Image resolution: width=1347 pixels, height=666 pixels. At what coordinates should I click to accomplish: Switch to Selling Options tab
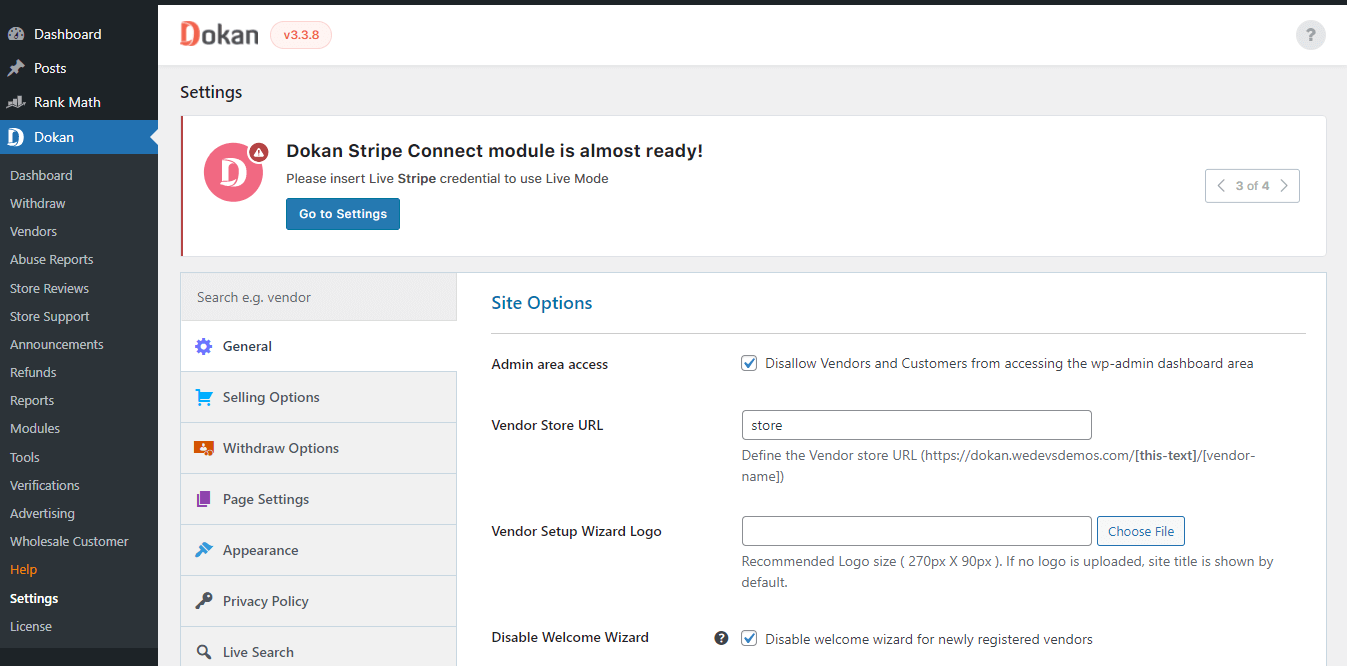pos(319,397)
